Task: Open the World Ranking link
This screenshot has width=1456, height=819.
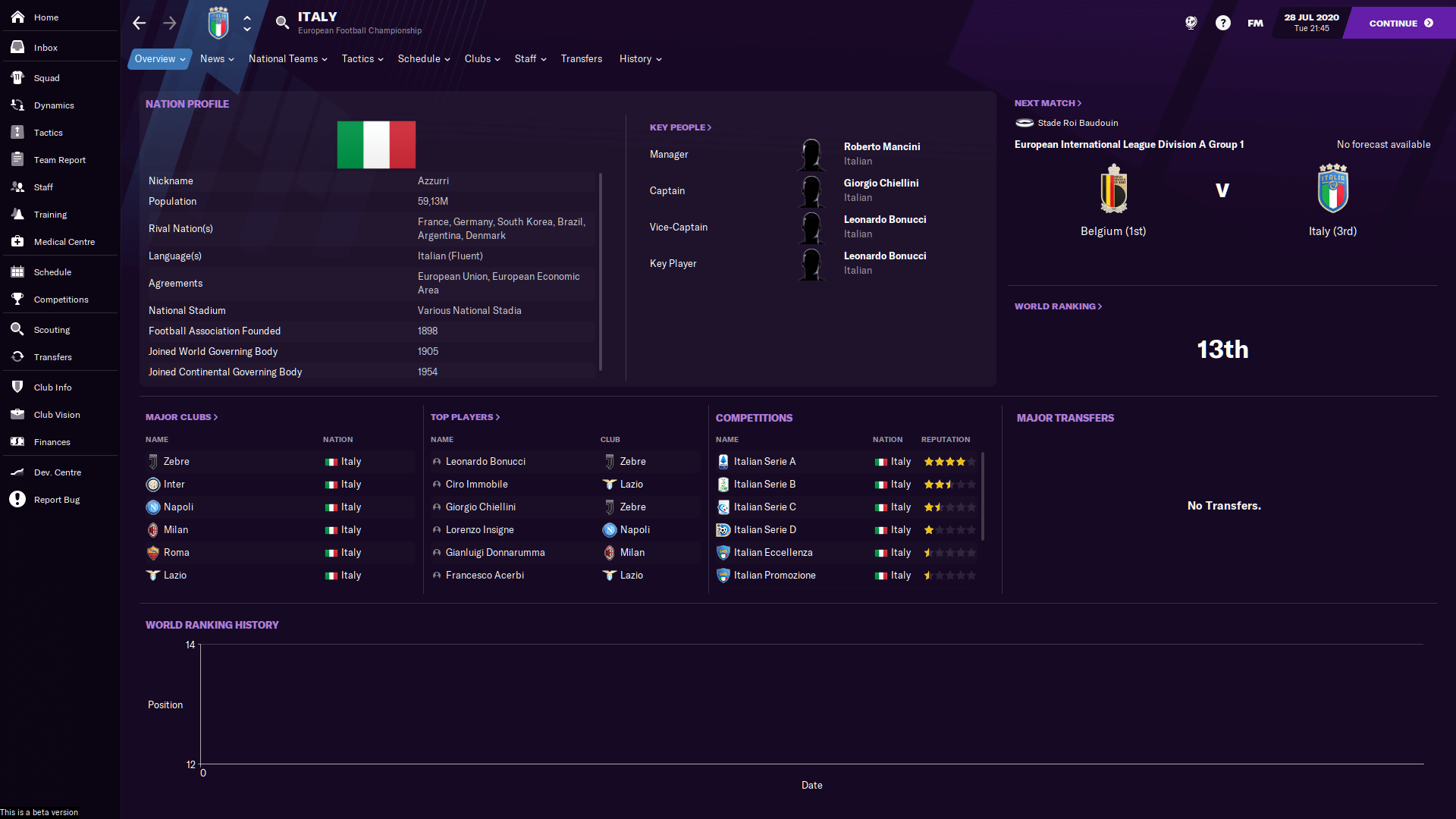Action: (1059, 306)
